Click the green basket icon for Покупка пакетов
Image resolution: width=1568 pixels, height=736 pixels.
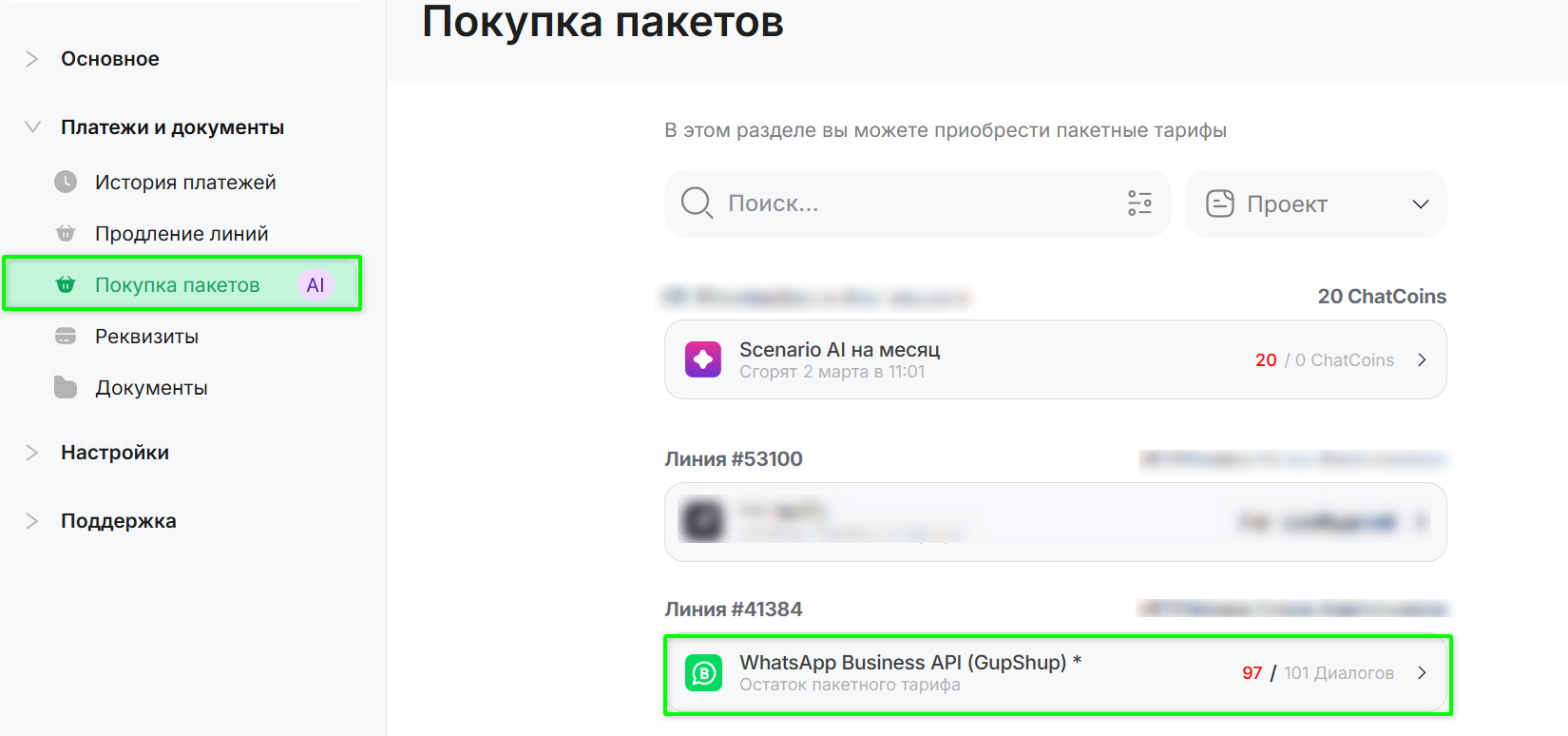point(66,284)
